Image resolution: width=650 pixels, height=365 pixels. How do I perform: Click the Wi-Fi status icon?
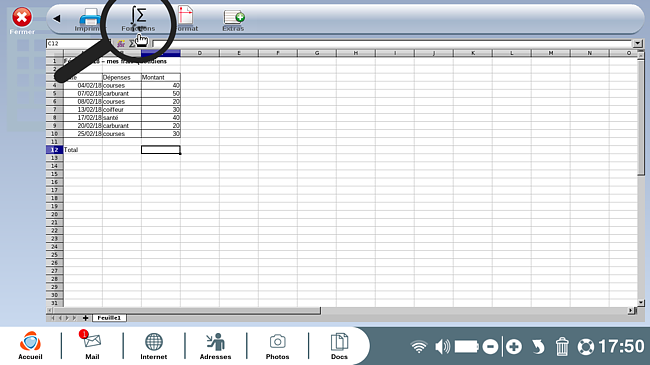coord(419,347)
